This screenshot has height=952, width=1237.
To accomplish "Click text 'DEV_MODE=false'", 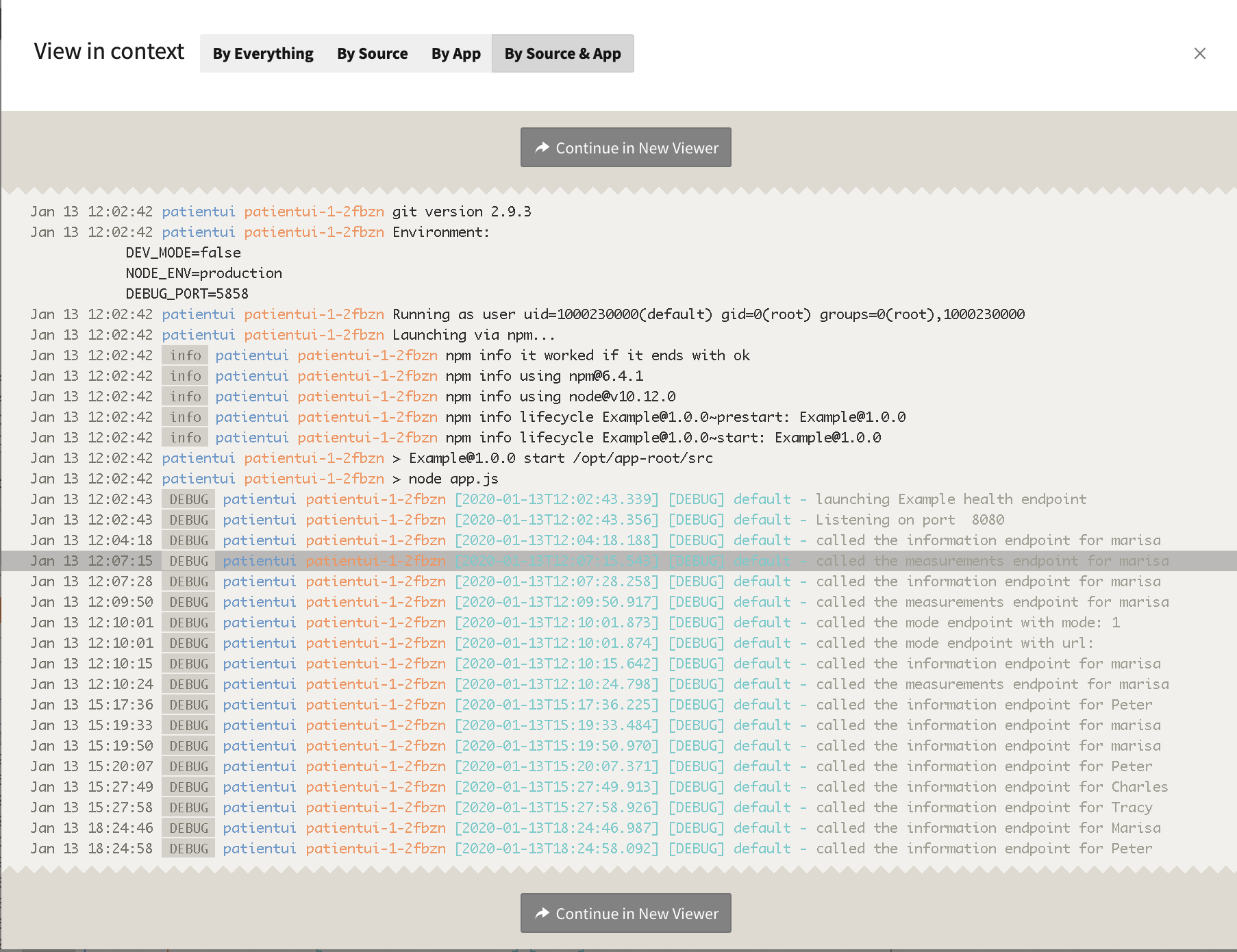I will 183,253.
